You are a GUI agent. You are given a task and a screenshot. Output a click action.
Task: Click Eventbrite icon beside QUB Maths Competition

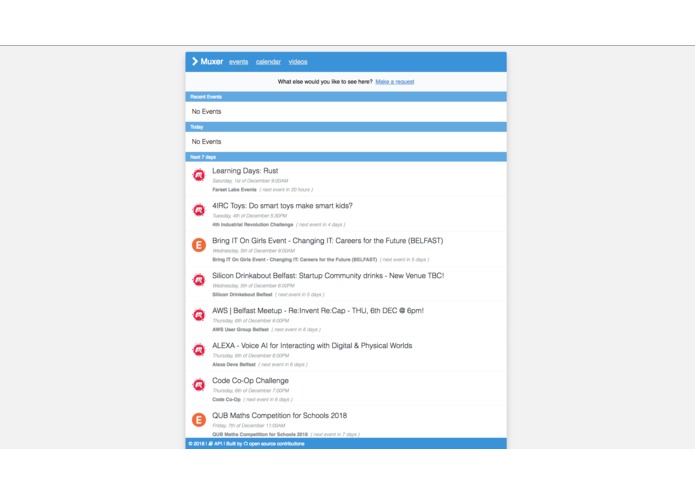[199, 420]
